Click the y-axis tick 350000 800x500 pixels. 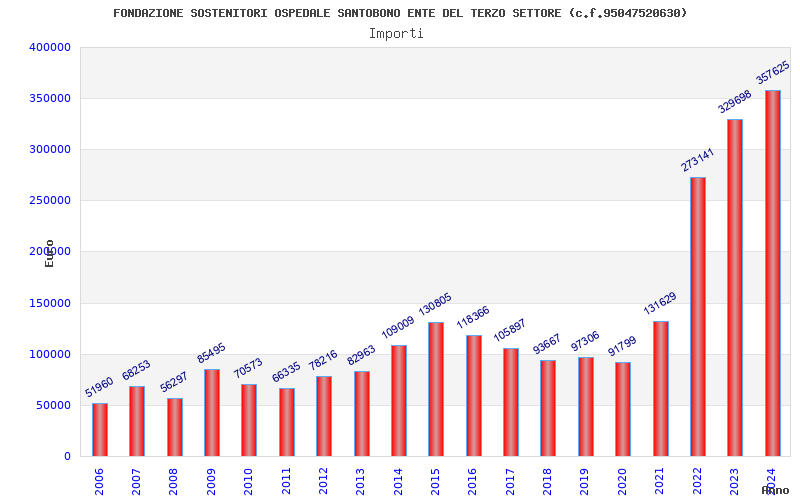50,98
